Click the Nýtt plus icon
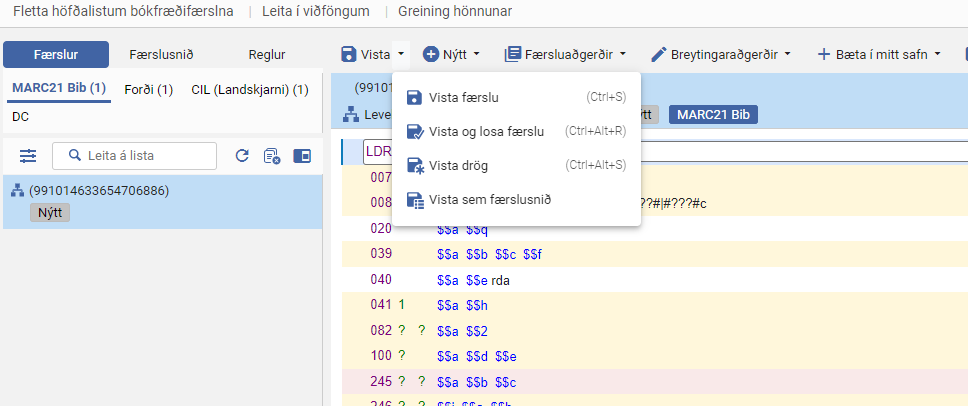 click(x=430, y=54)
